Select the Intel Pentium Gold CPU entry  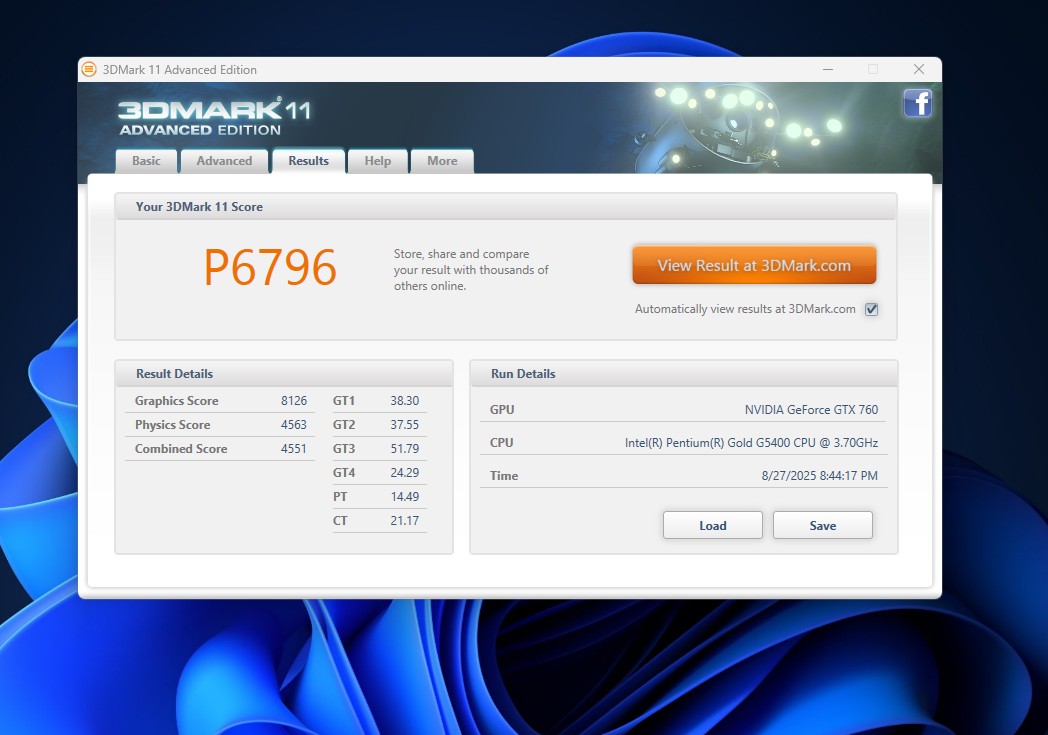pos(751,443)
